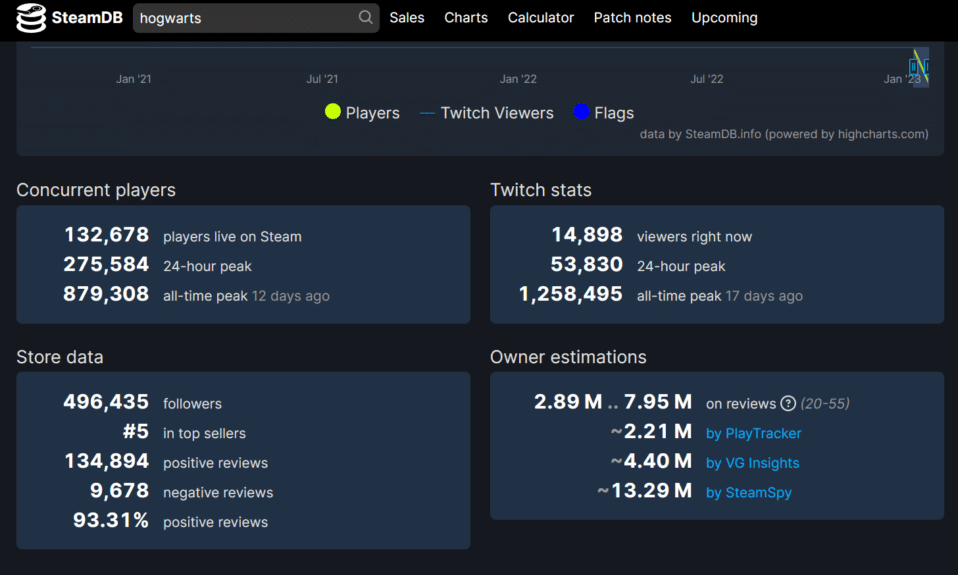958x575 pixels.
Task: Toggle the Twitch Viewers legend line
Action: pos(427,113)
